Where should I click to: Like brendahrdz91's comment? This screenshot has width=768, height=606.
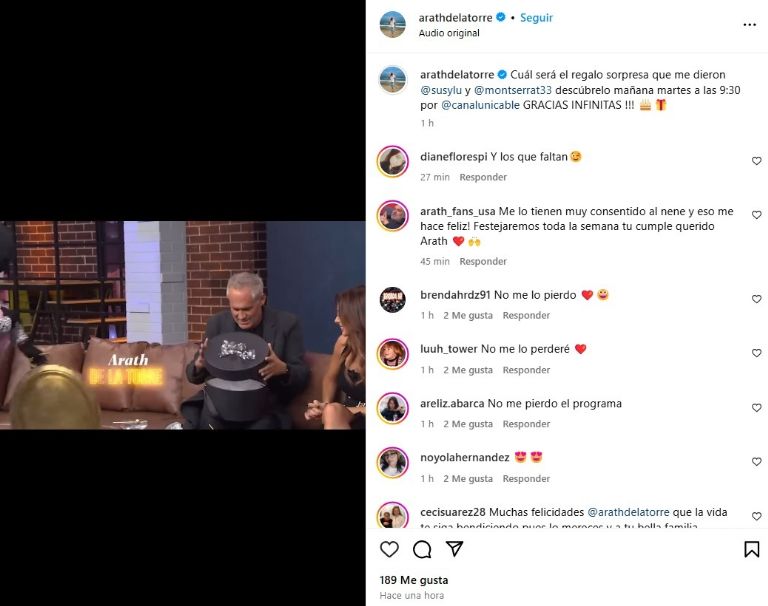click(x=757, y=299)
